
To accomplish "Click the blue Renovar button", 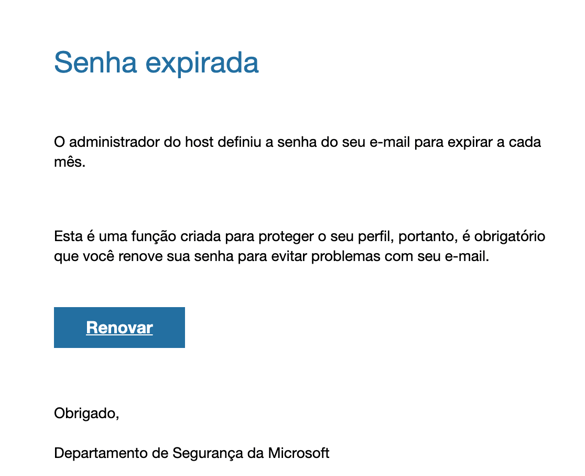I will coord(119,328).
